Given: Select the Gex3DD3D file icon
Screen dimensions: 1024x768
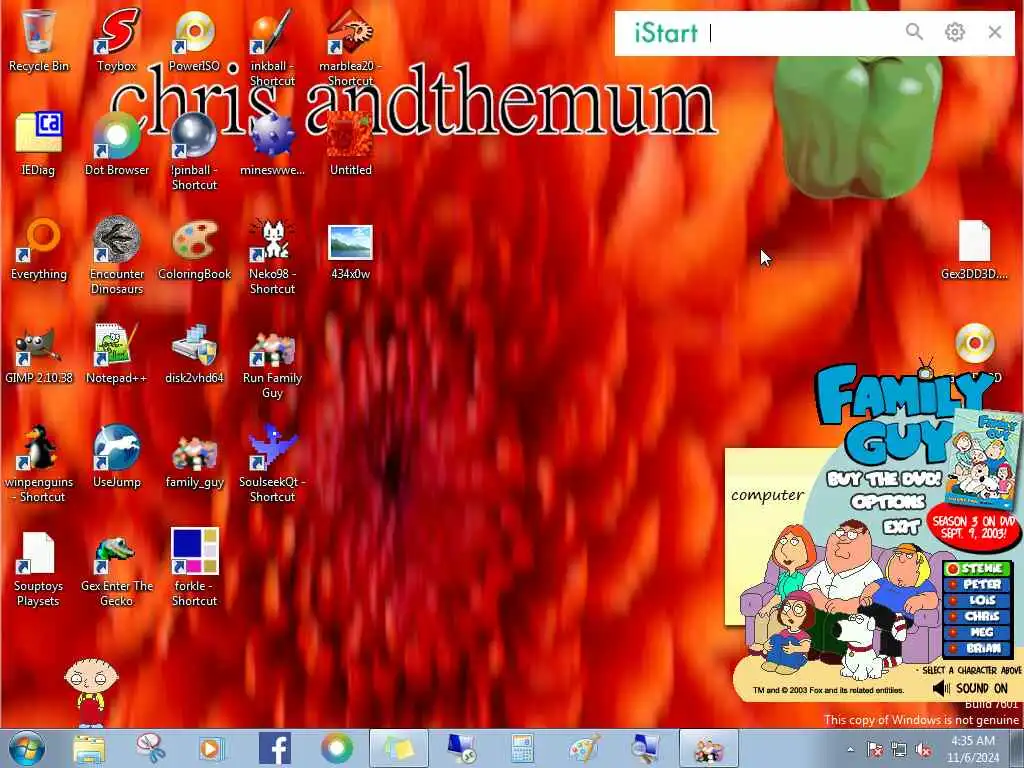Looking at the screenshot, I should click(974, 240).
